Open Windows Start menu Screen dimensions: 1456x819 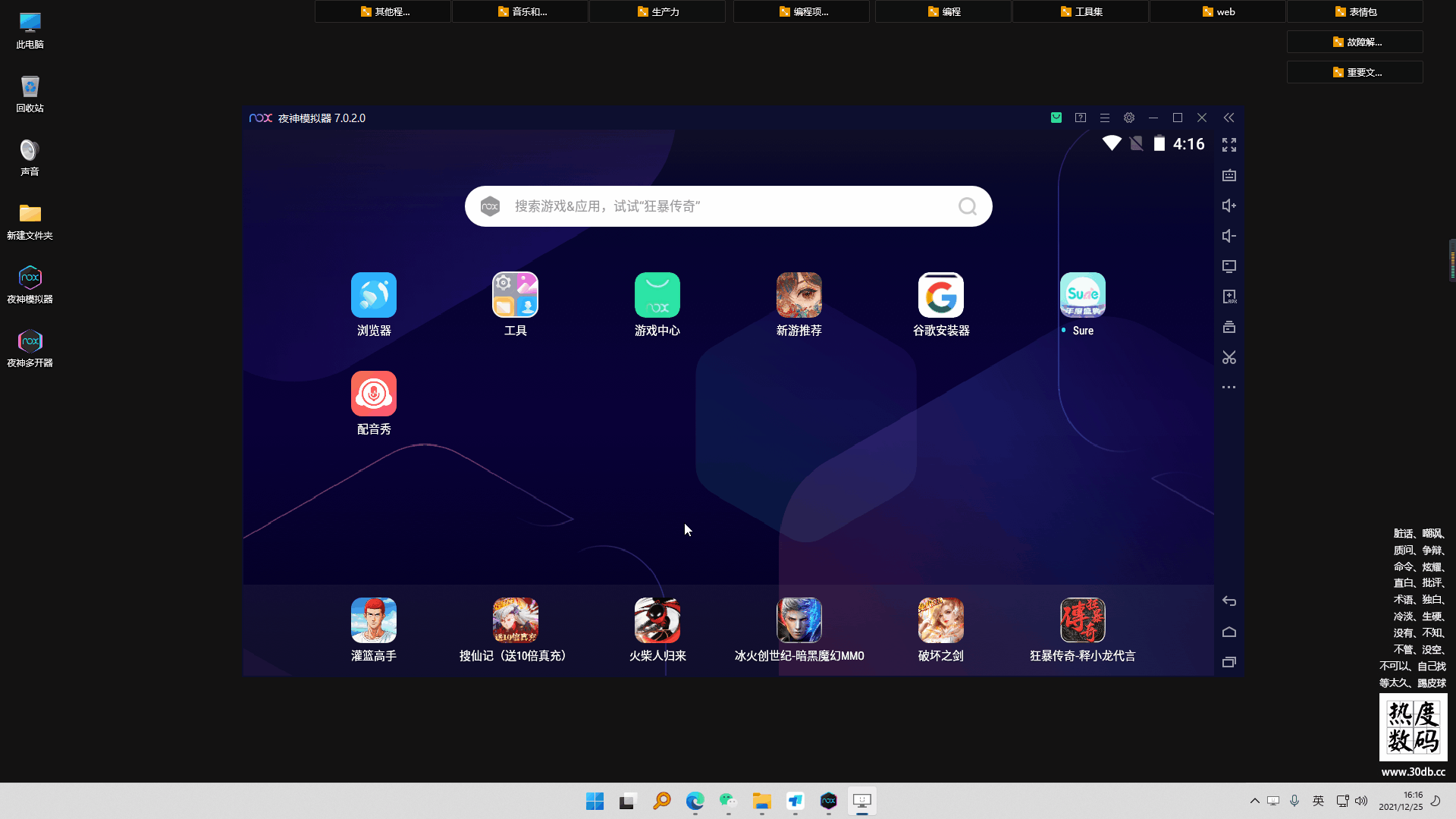(595, 801)
